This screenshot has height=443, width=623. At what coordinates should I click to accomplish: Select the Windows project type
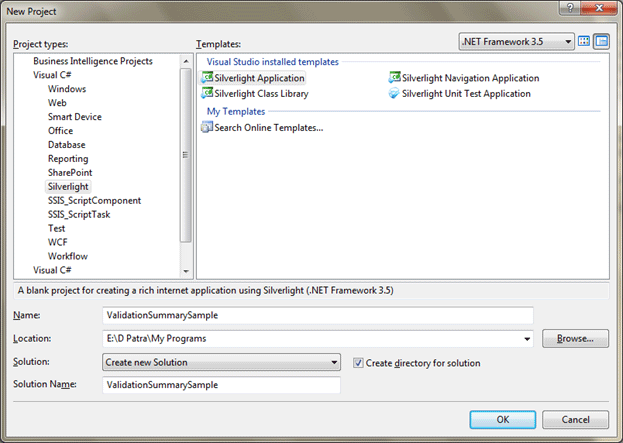pos(67,89)
